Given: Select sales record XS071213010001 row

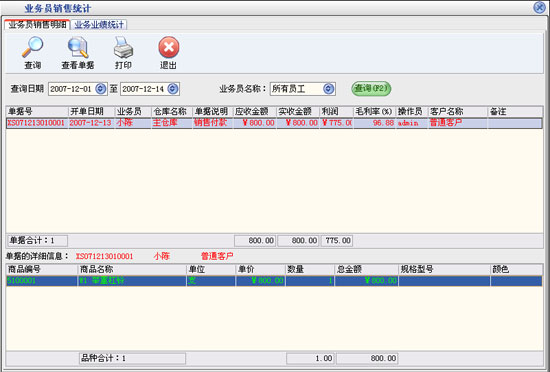Looking at the screenshot, I should (274, 123).
